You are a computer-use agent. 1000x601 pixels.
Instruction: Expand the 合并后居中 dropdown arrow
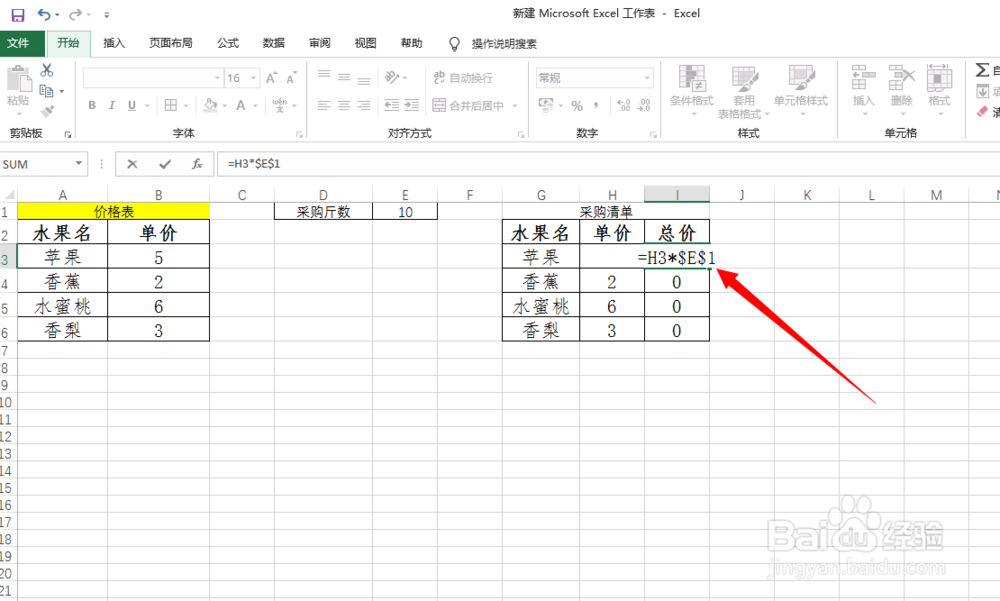point(515,105)
